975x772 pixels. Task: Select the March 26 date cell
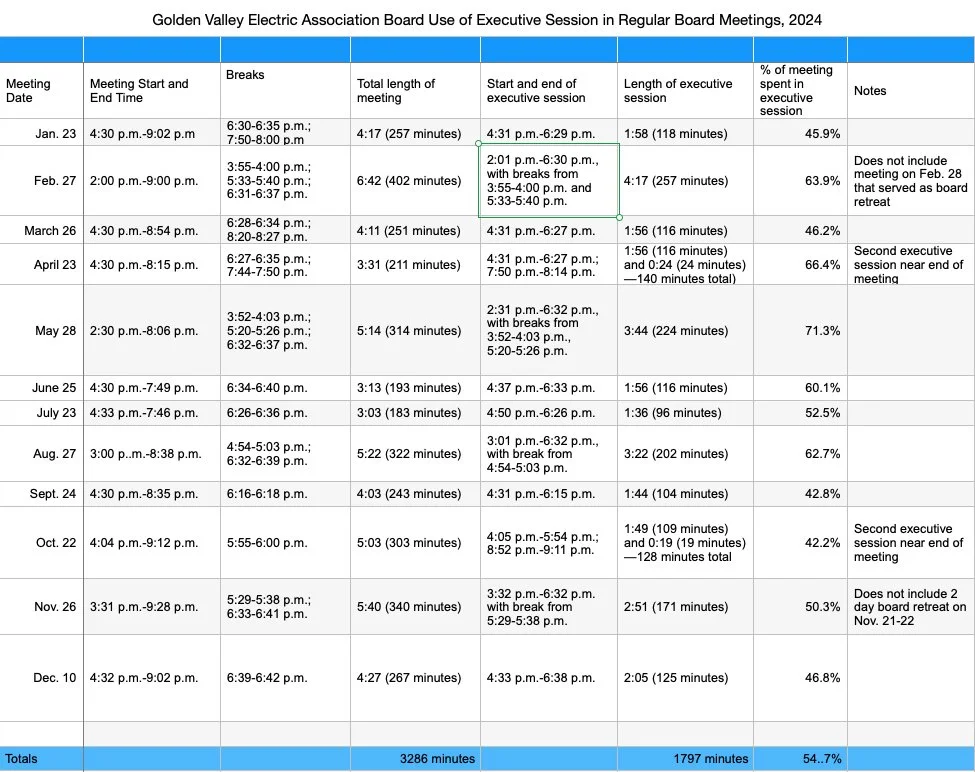[42, 231]
